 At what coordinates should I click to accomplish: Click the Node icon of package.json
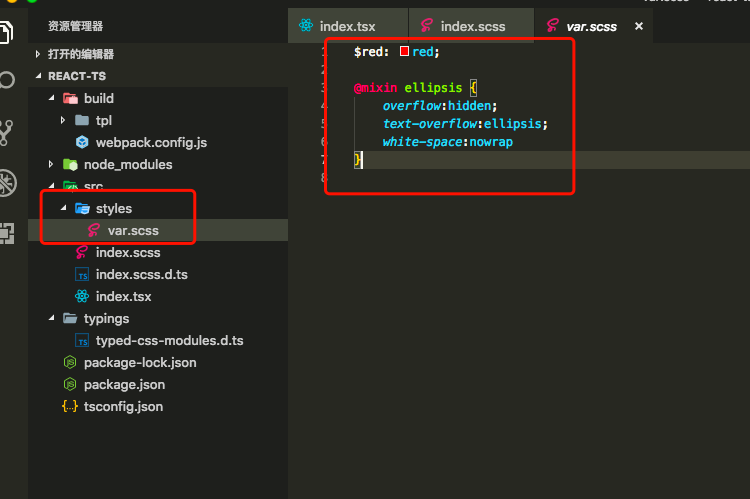[x=70, y=384]
